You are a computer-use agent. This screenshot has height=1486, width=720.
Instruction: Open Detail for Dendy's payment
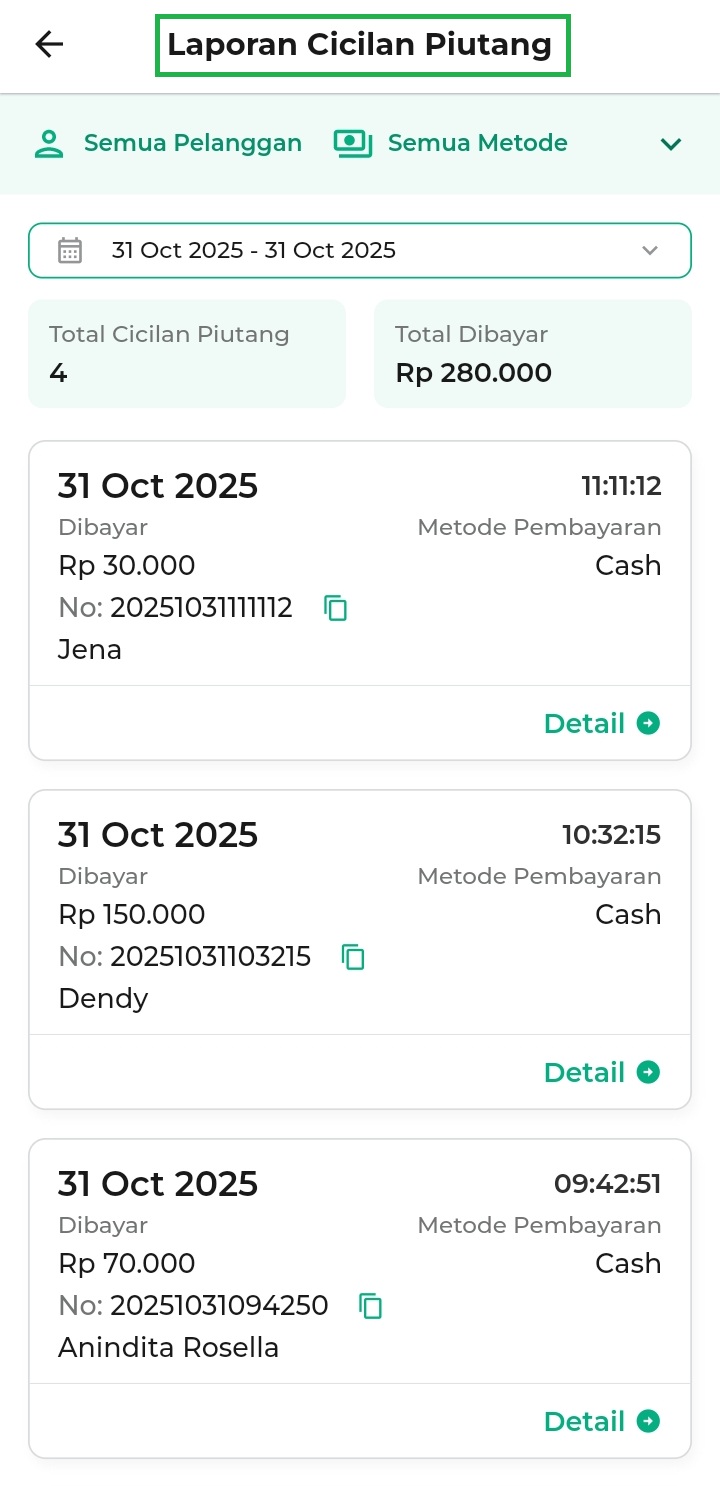(x=584, y=1072)
